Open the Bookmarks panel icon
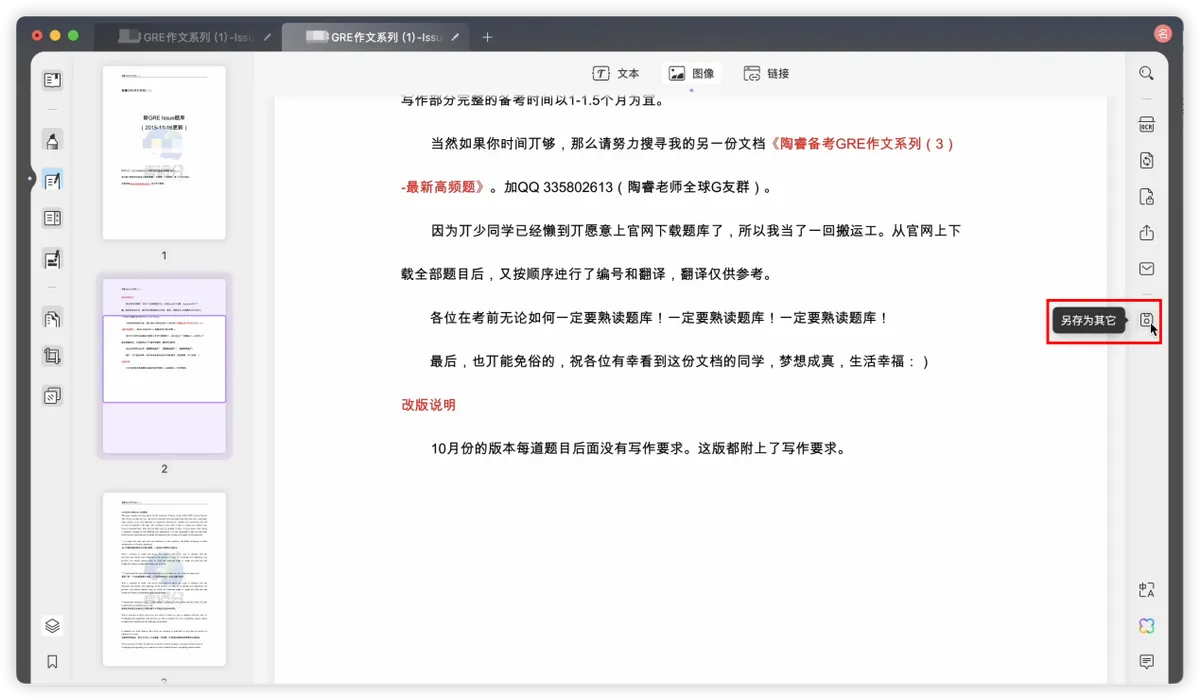The height and width of the screenshot is (700, 1200). pos(52,662)
